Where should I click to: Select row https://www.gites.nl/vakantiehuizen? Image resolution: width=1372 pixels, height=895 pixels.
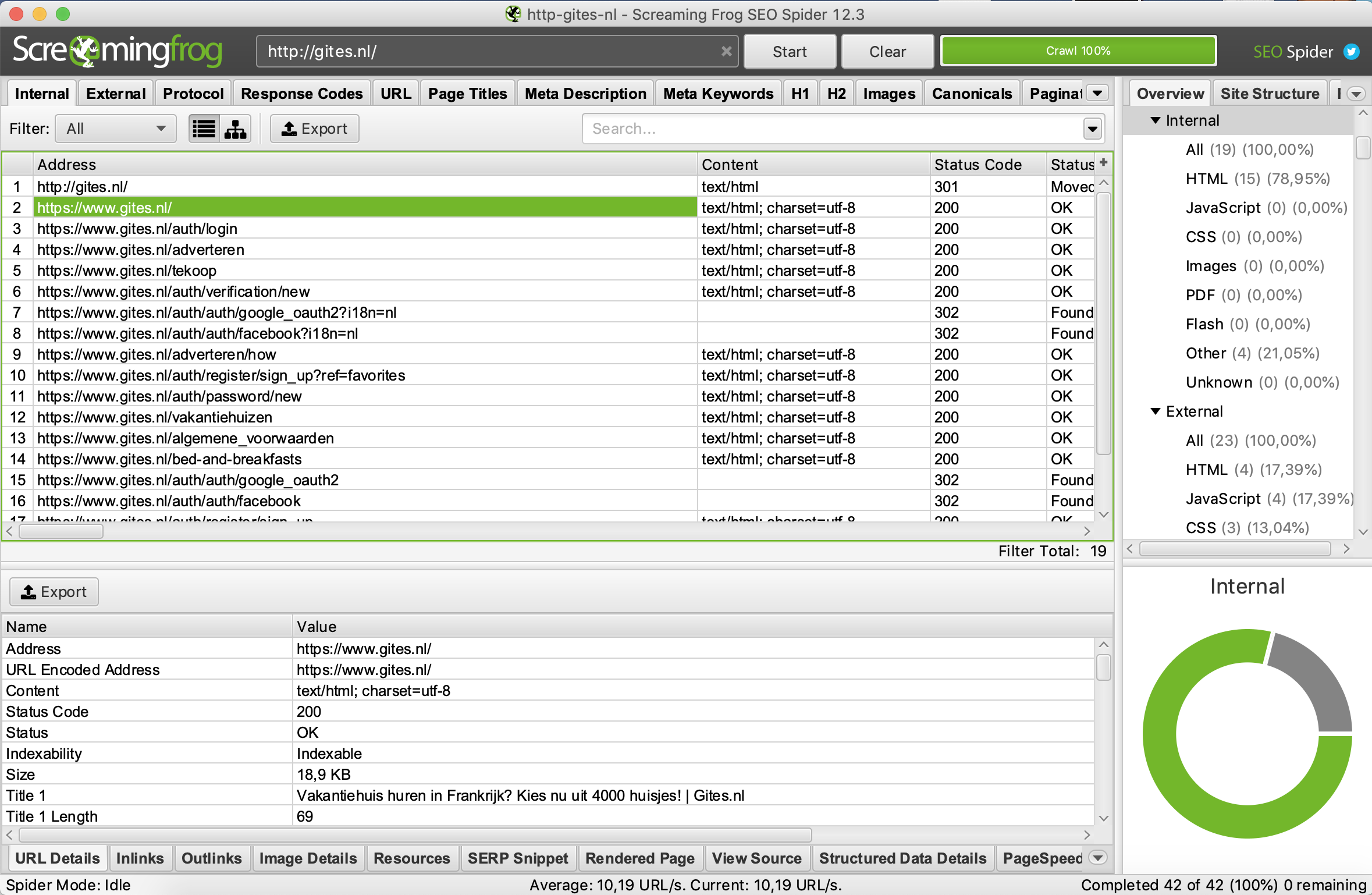point(548,417)
